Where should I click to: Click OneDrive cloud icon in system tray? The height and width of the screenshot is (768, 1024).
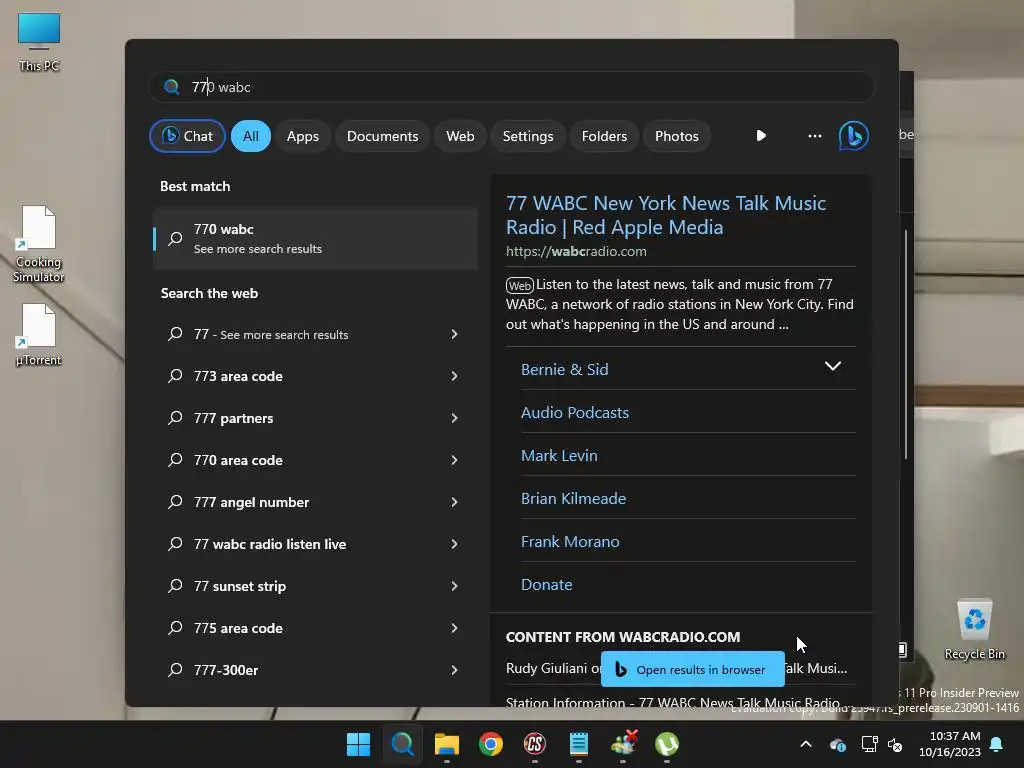837,744
